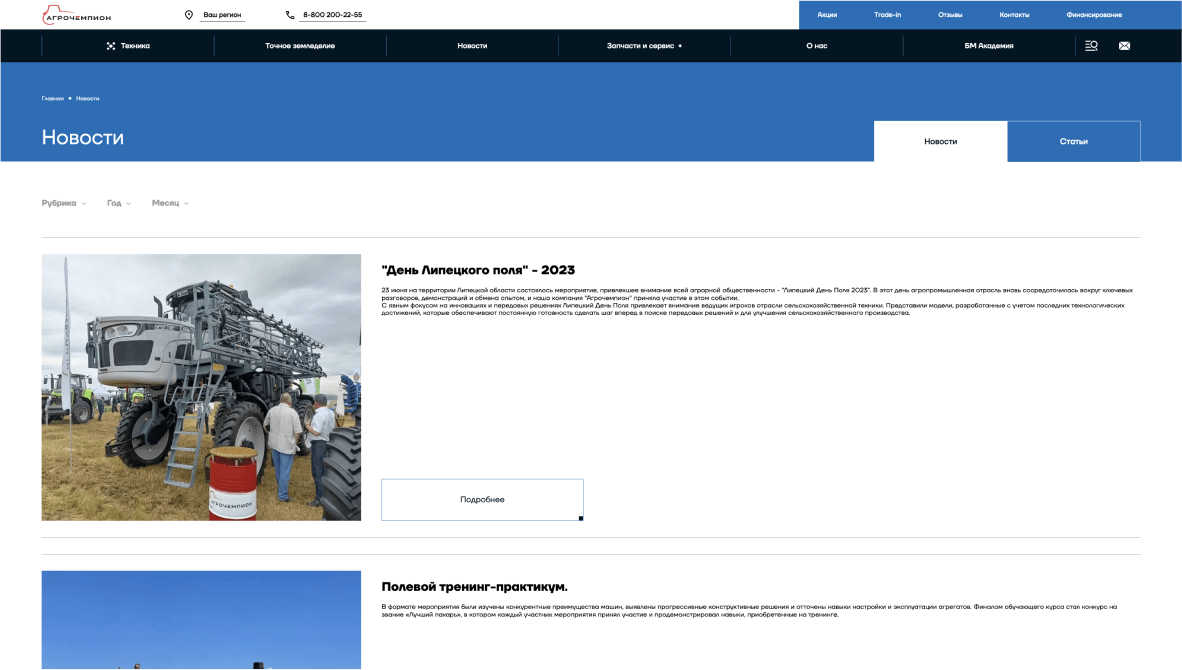Image resolution: width=1182 pixels, height=670 pixels.
Task: Open the Контакты link
Action: (x=1014, y=15)
